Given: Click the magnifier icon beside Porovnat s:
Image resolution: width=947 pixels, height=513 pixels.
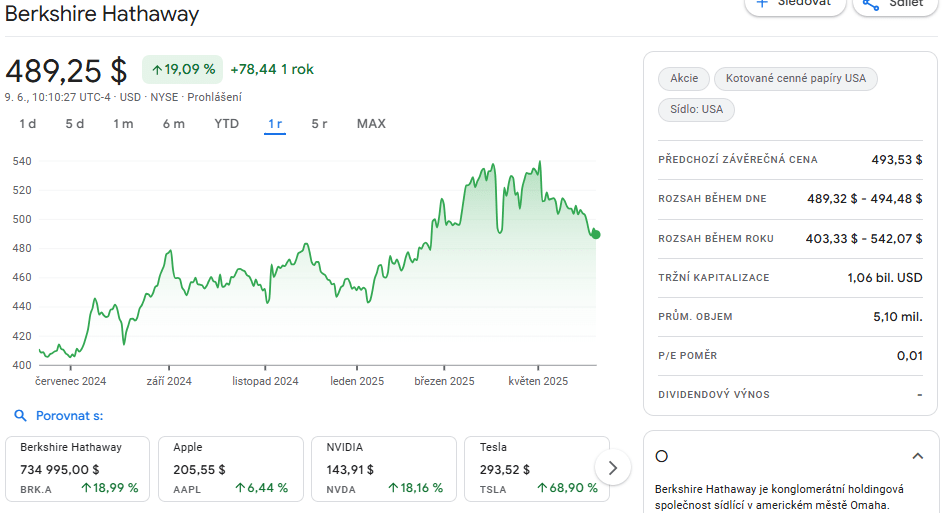Looking at the screenshot, I should [21, 416].
